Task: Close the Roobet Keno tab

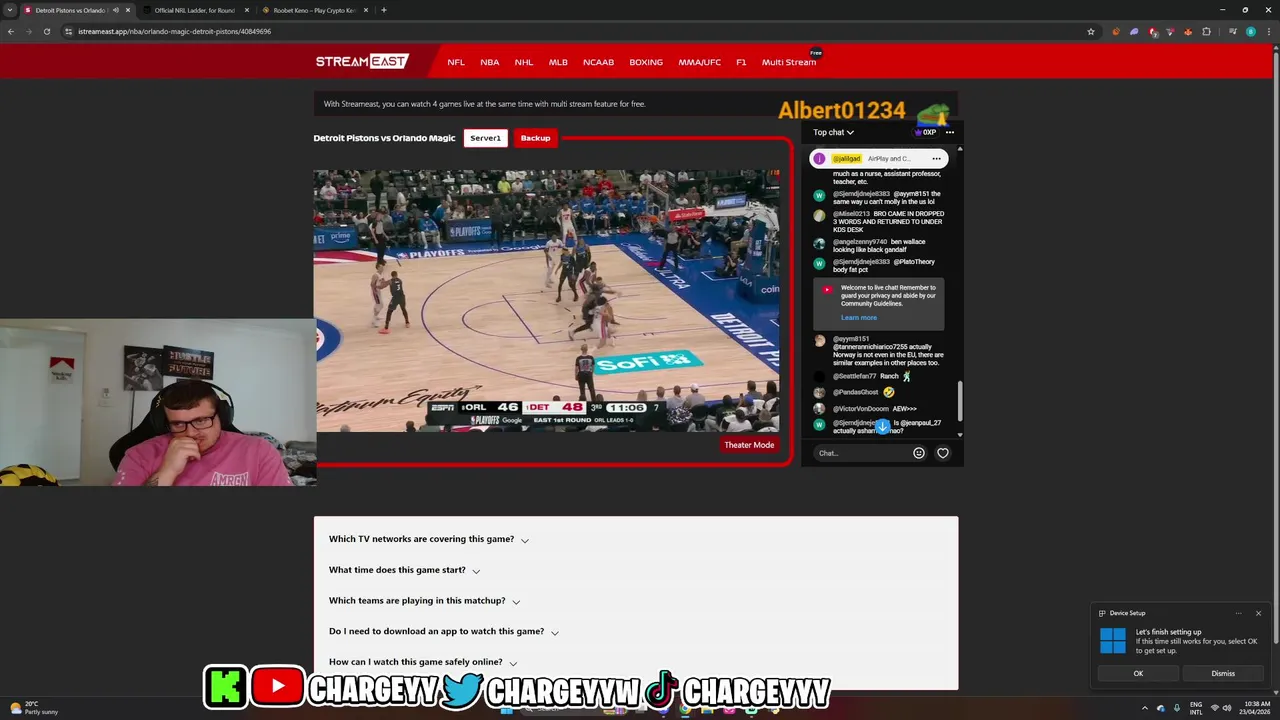Action: tap(365, 10)
